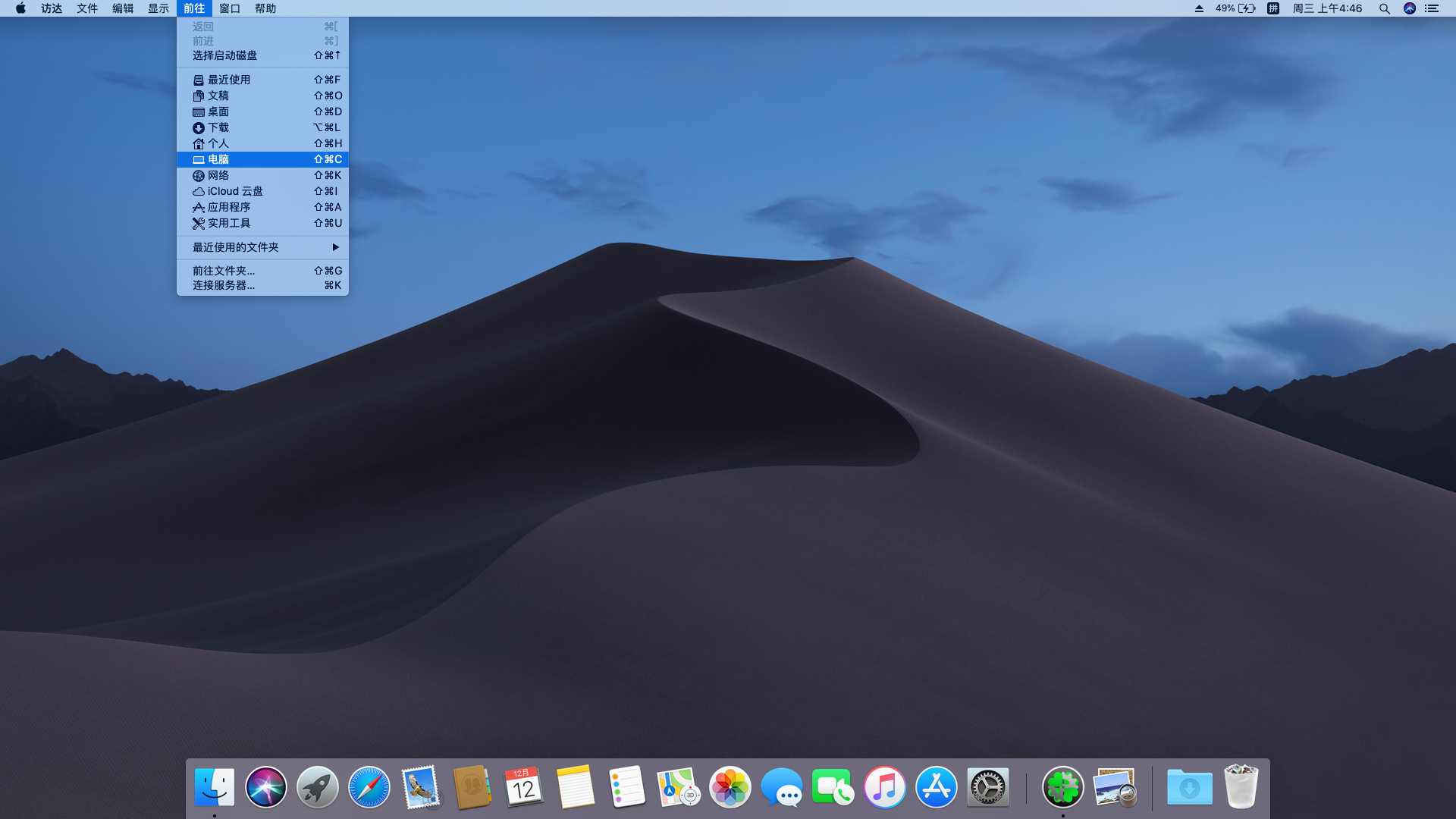Open the 显示 menu
Image resolution: width=1456 pixels, height=819 pixels.
tap(158, 8)
